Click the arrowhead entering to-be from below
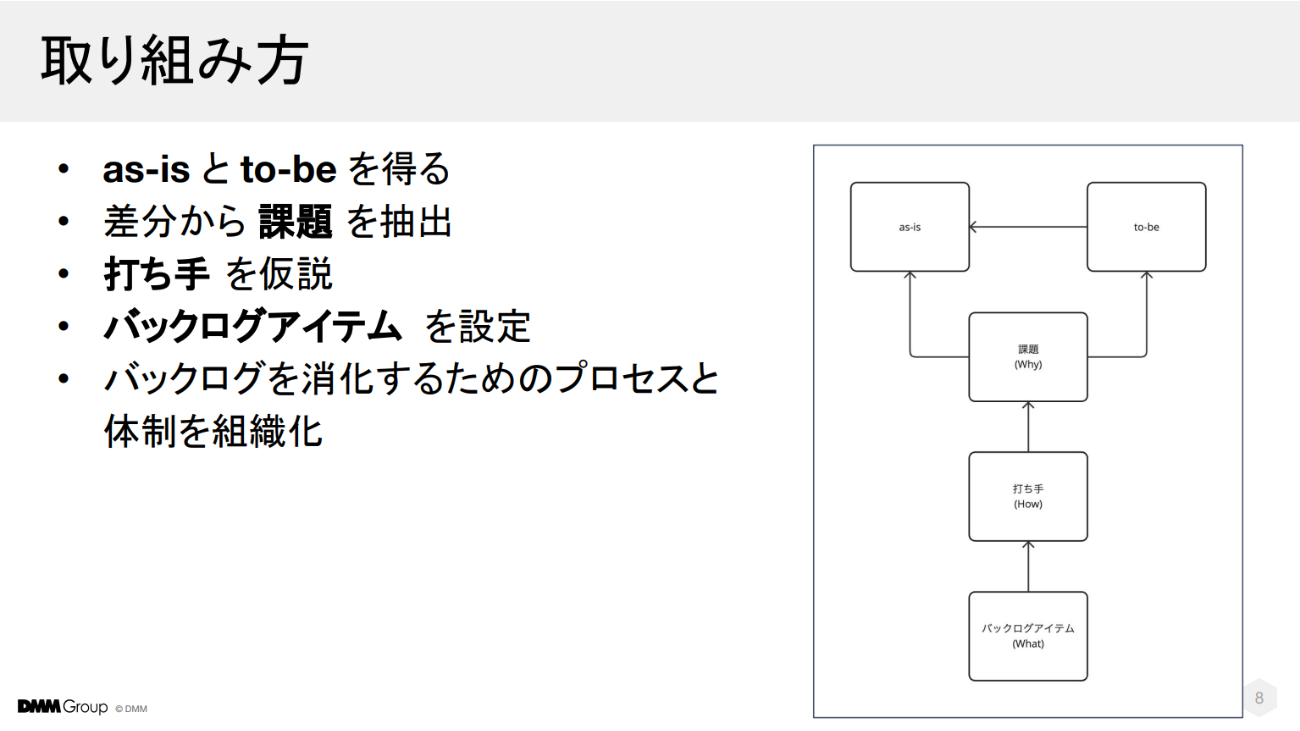 click(1146, 278)
